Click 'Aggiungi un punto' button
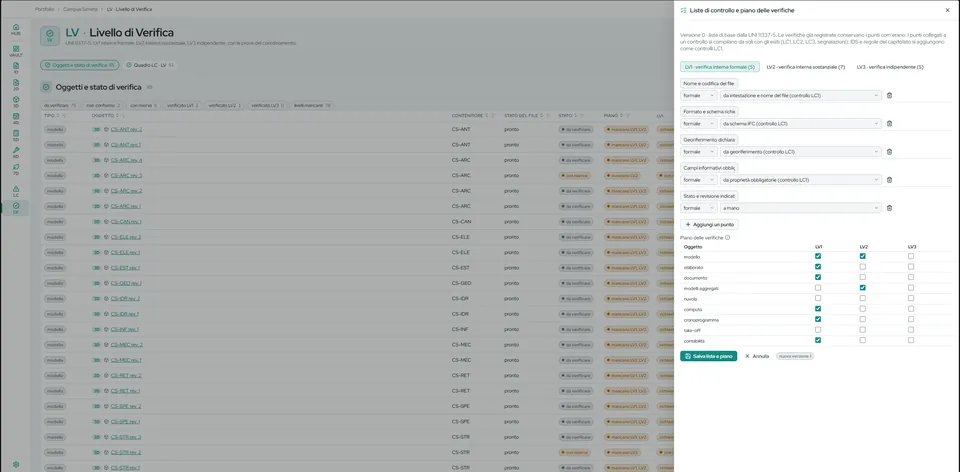 point(710,225)
